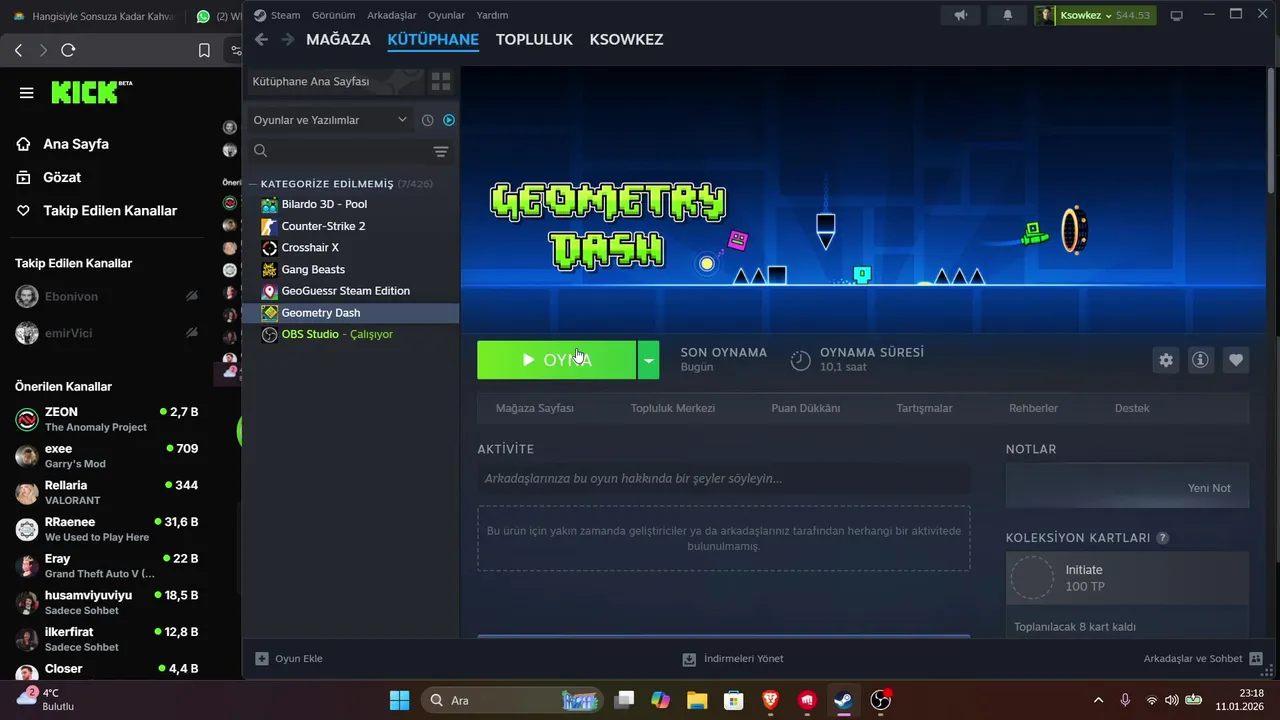
Task: Switch Steam to Big Picture mode icon
Action: (x=1177, y=15)
